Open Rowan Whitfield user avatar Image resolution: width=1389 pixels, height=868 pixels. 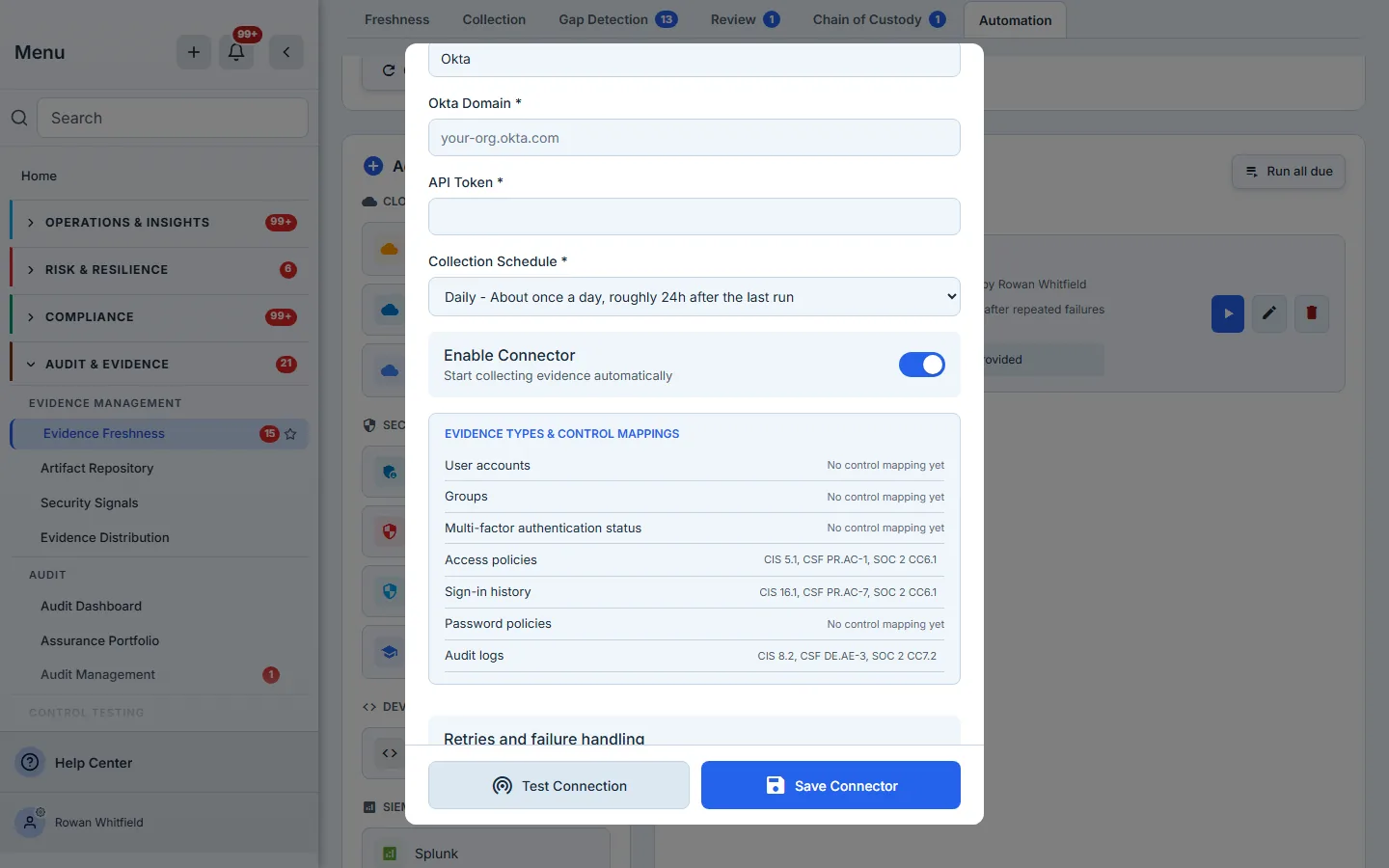[x=31, y=822]
